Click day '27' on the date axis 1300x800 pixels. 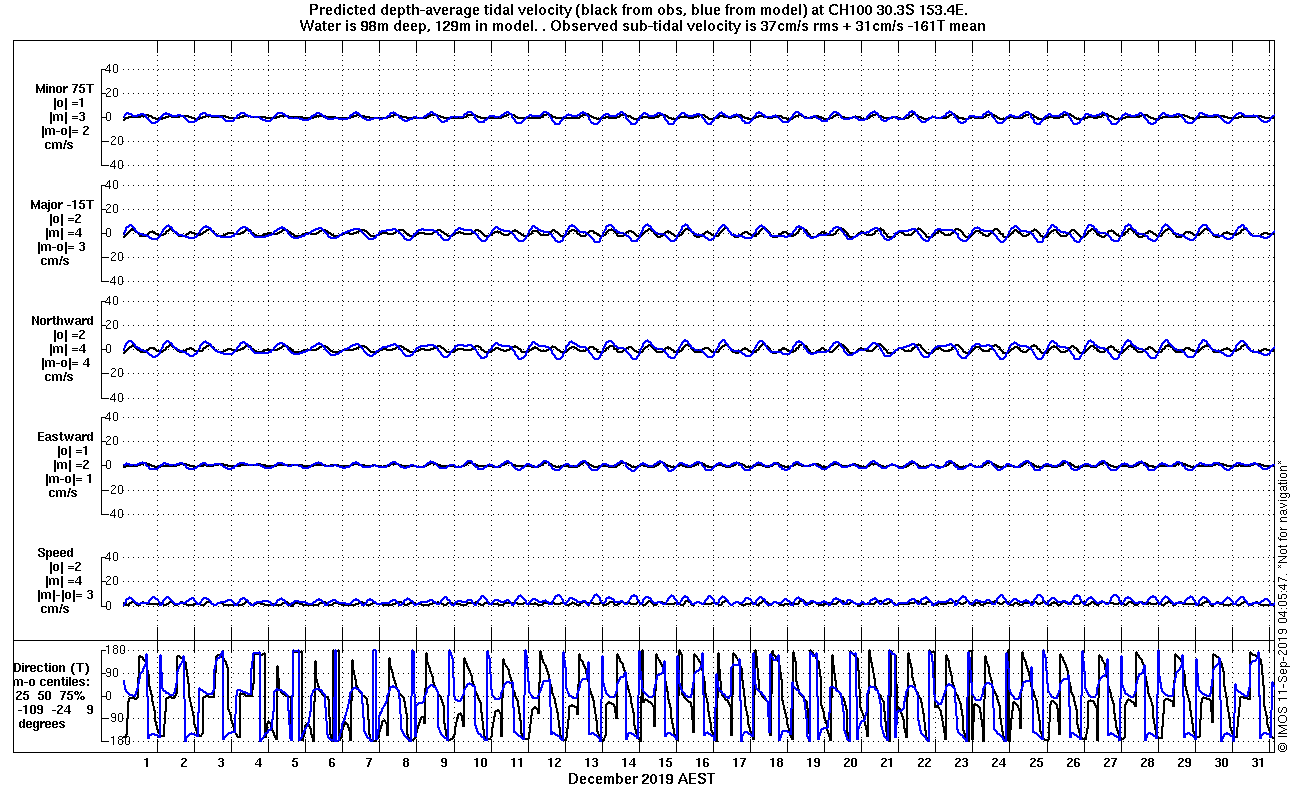point(1110,763)
